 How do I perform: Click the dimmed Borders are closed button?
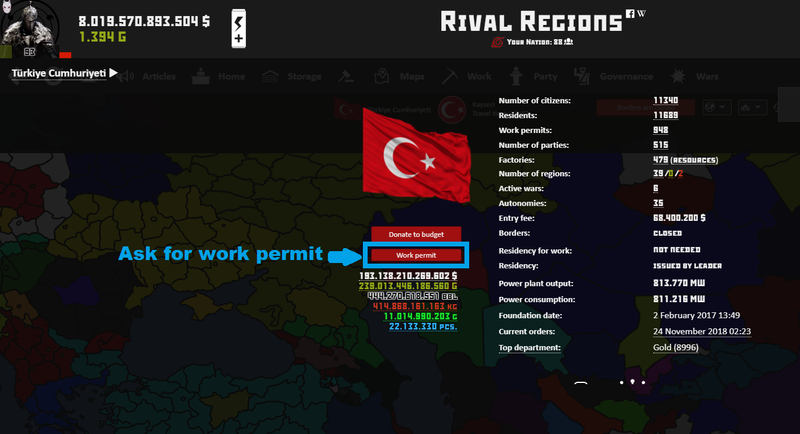(x=645, y=107)
